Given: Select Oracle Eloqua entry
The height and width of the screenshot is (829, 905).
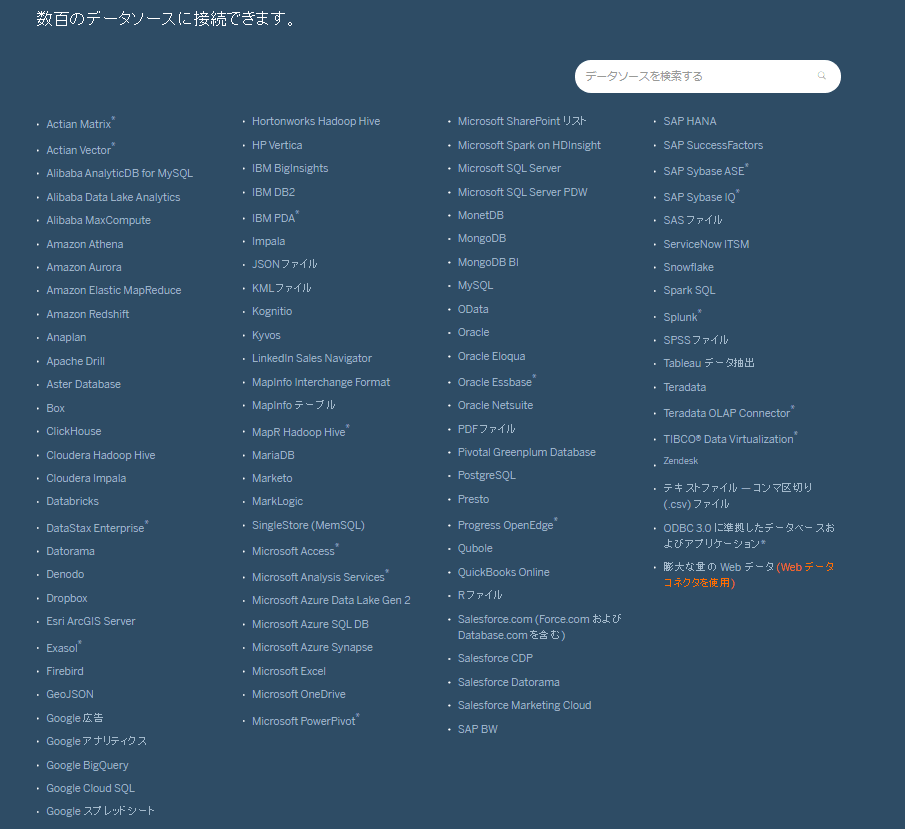Looking at the screenshot, I should point(492,356).
